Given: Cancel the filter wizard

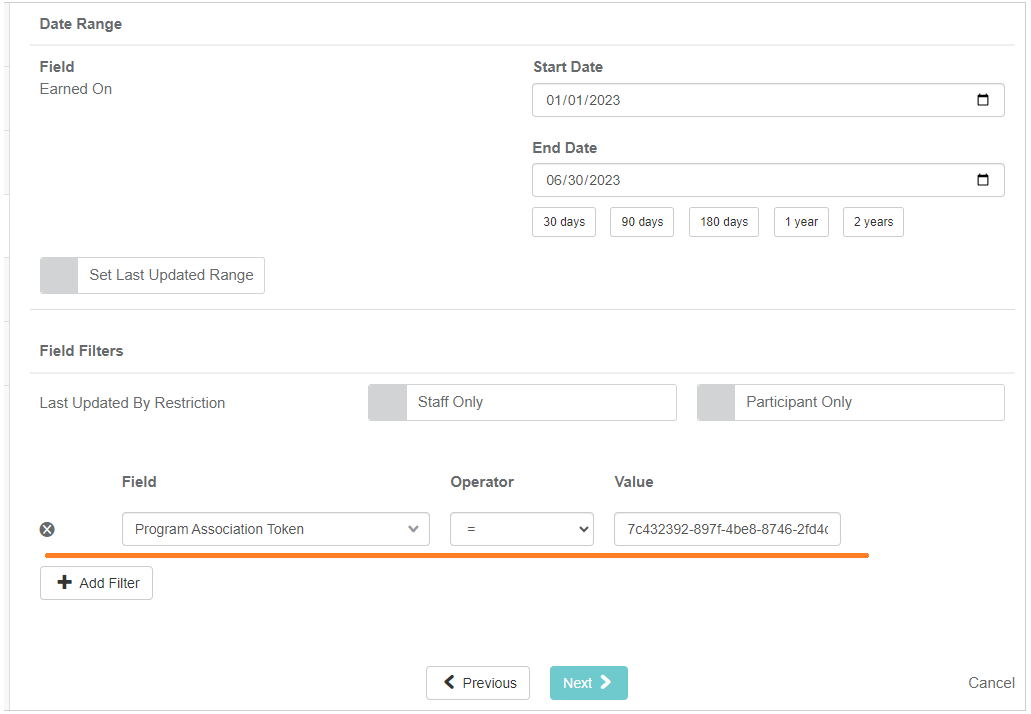Looking at the screenshot, I should pyautogui.click(x=991, y=683).
